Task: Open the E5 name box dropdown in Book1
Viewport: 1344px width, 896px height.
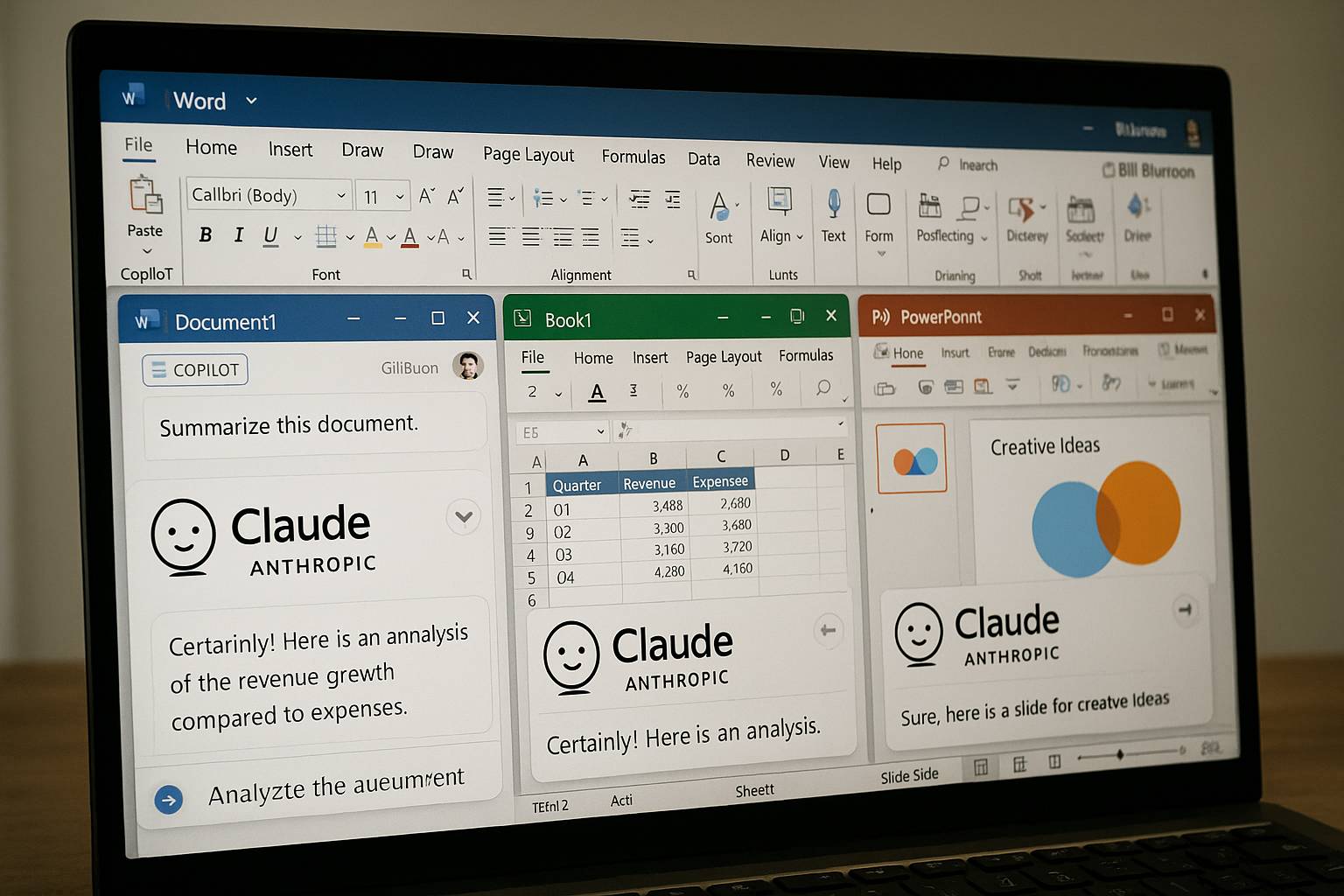Action: pyautogui.click(x=600, y=431)
